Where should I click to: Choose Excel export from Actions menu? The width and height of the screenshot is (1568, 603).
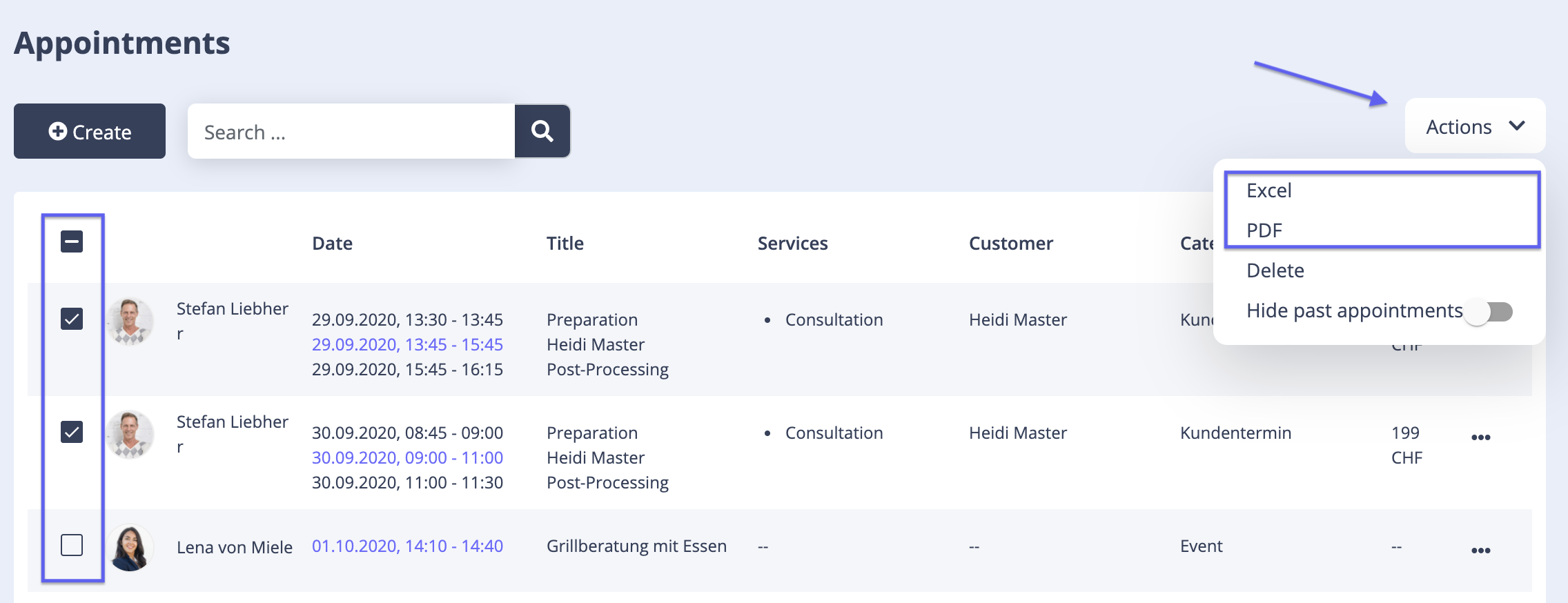coord(1268,190)
